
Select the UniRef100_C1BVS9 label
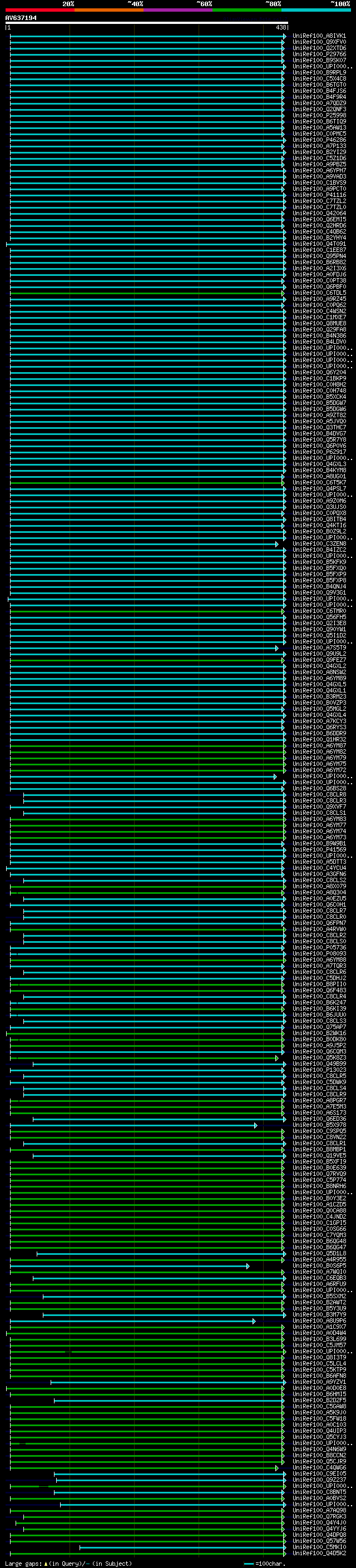point(319,182)
